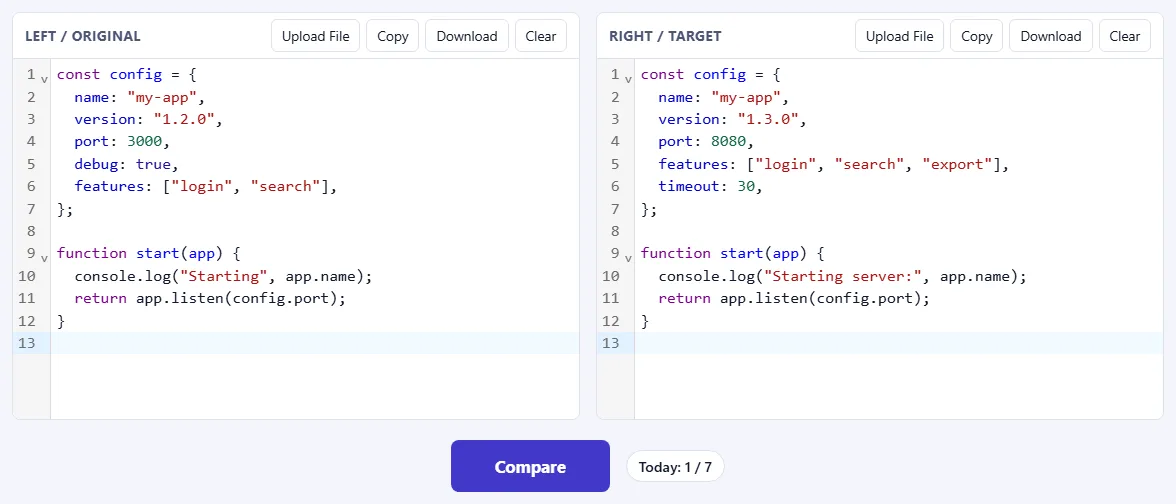This screenshot has height=504, width=1176.
Task: Copy the Left / Original pane contents
Action: (x=392, y=36)
